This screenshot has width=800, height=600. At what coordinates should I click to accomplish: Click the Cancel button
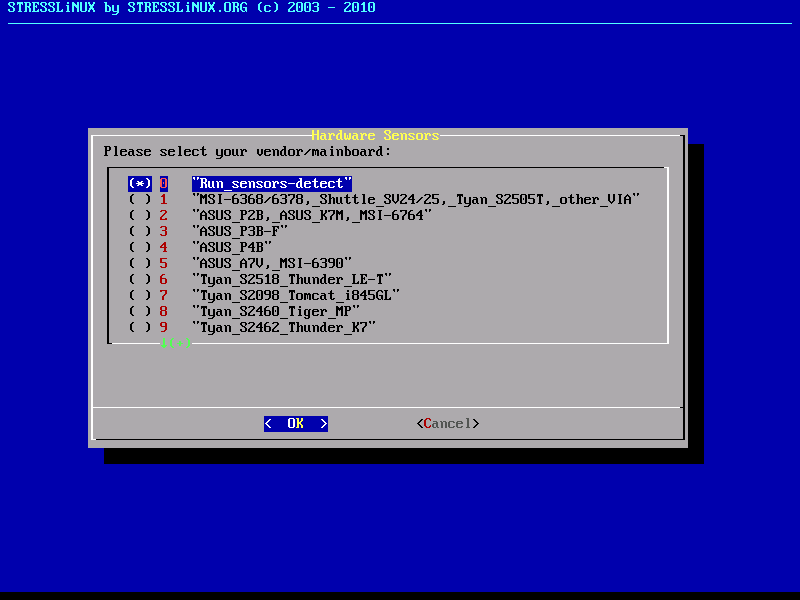click(x=448, y=423)
